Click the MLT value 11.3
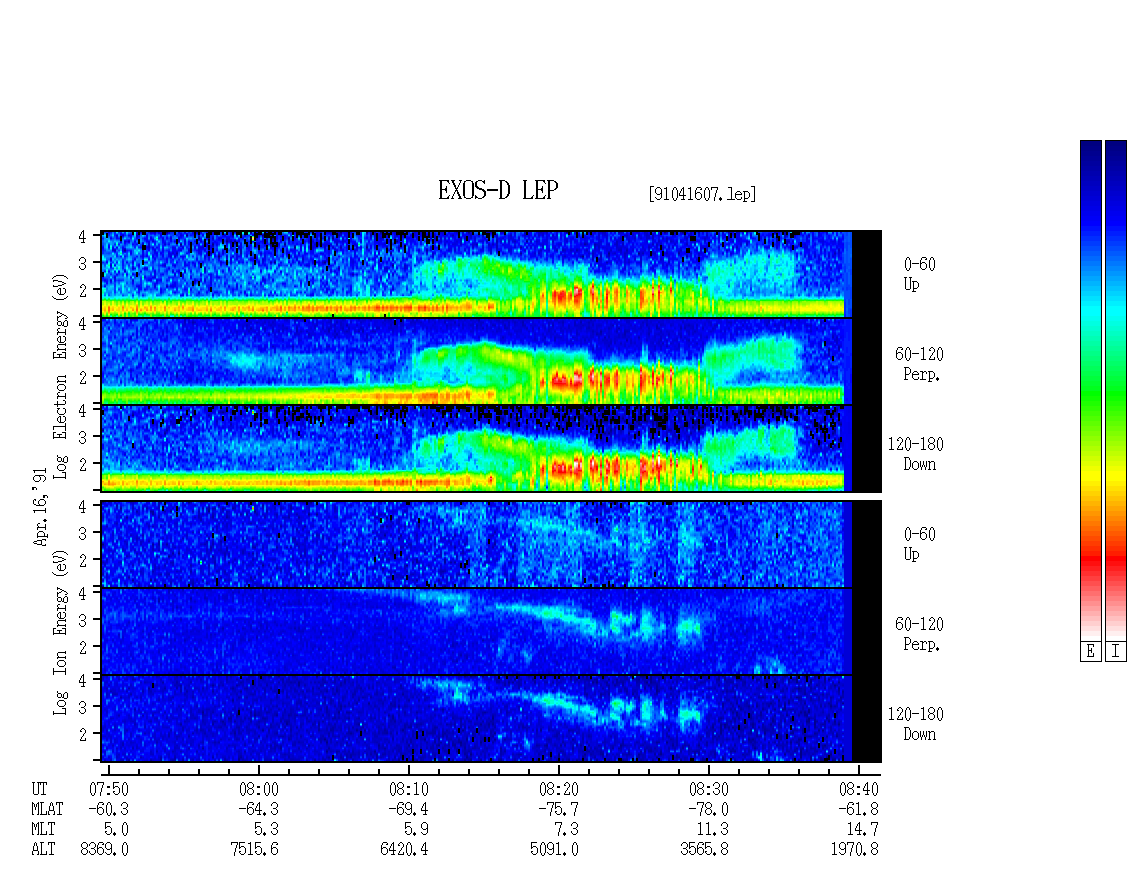This screenshot has height=875, width=1130. [x=713, y=830]
